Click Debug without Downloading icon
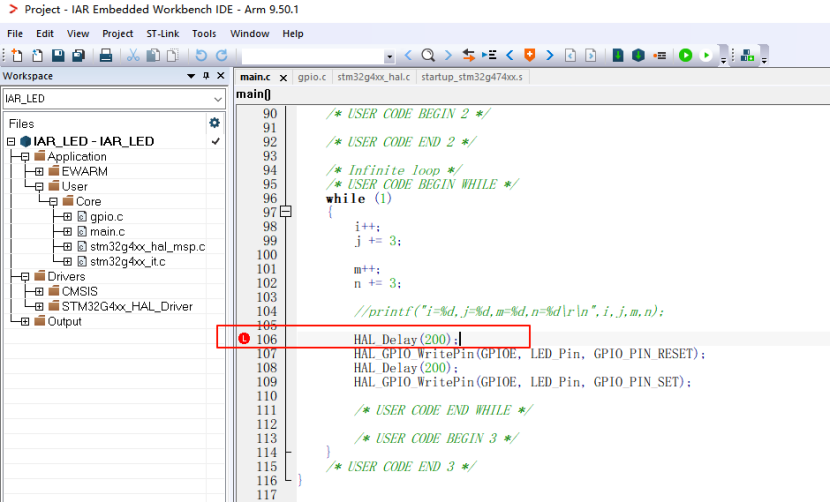830x503 pixels. (x=706, y=55)
